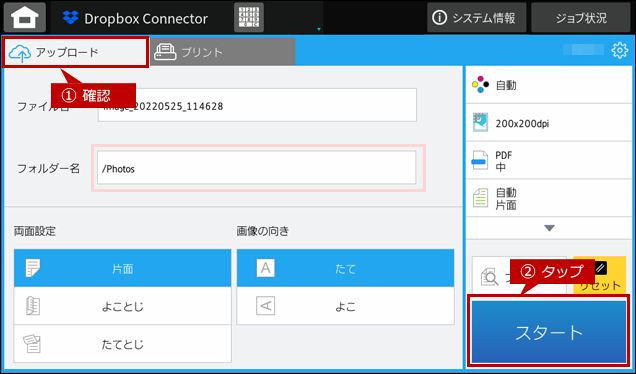
Task: Open the 自動 片面 original size setting
Action: coord(549,198)
